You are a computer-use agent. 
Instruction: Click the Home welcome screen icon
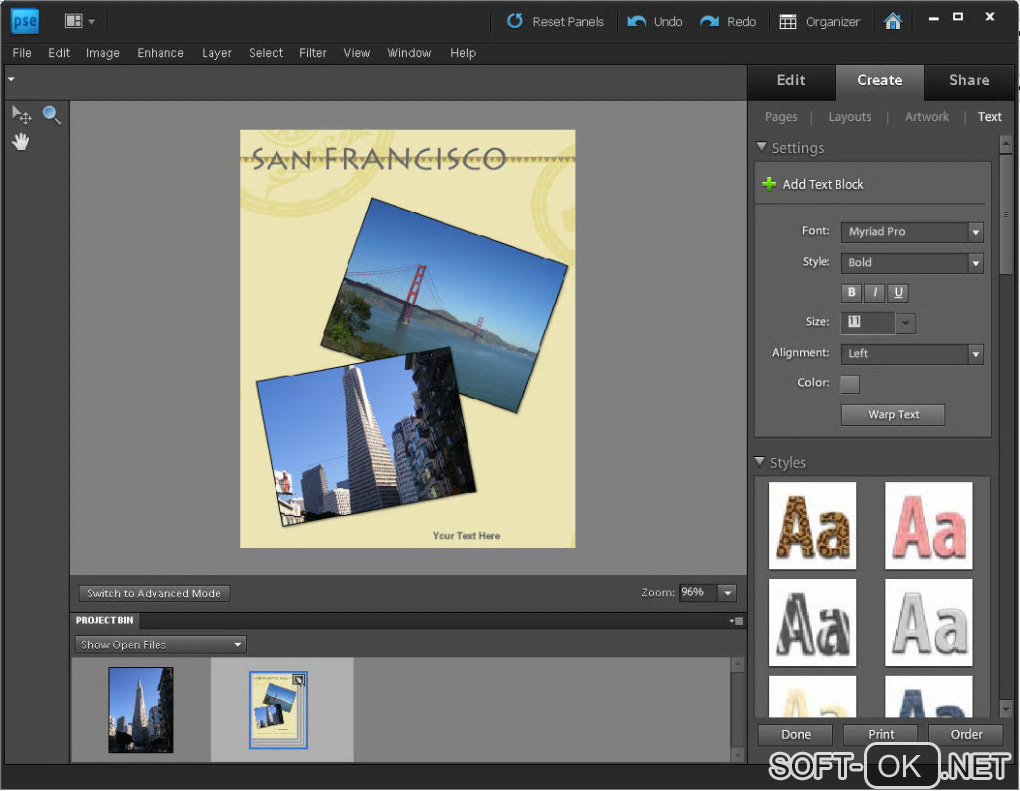pos(893,21)
